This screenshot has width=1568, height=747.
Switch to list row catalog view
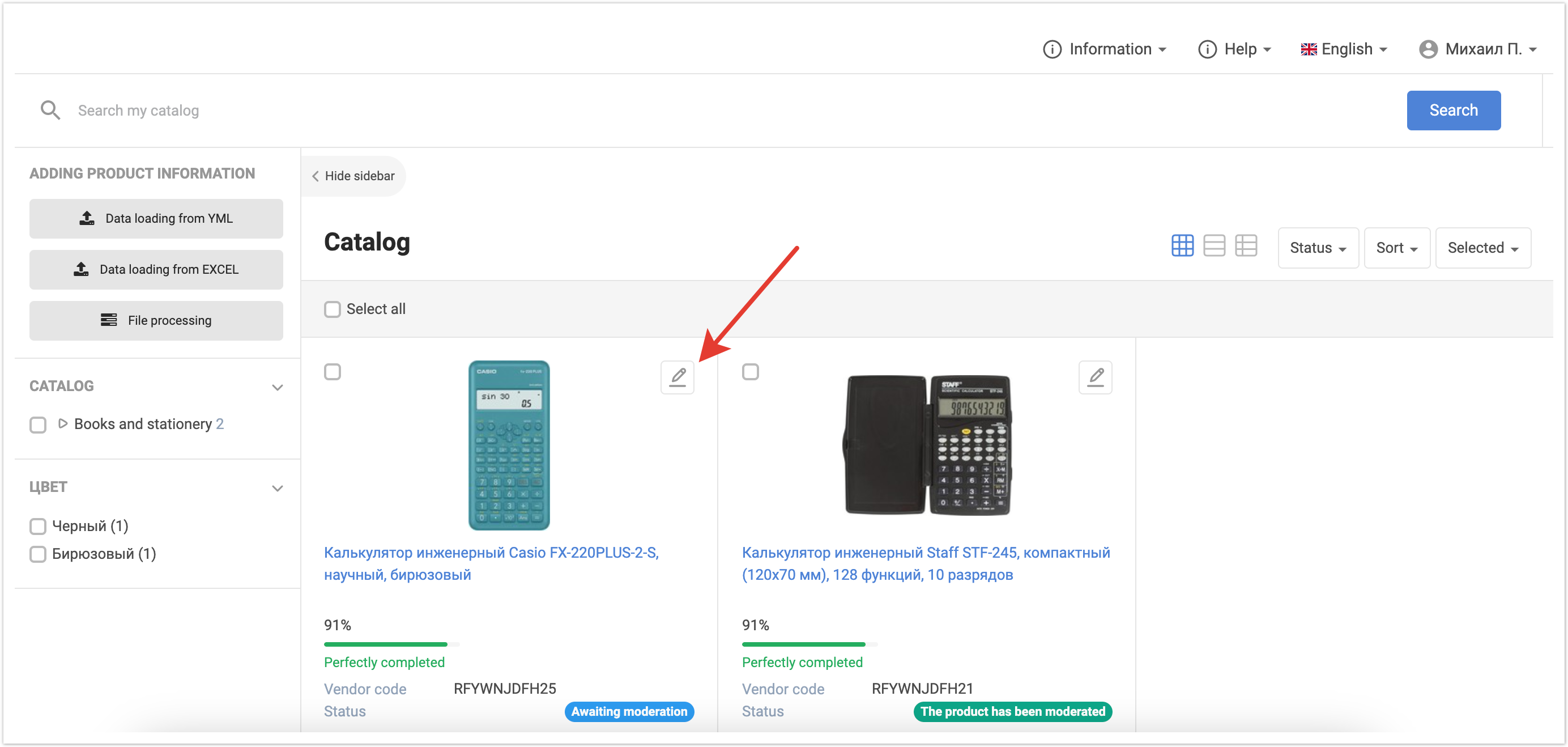coord(1214,246)
